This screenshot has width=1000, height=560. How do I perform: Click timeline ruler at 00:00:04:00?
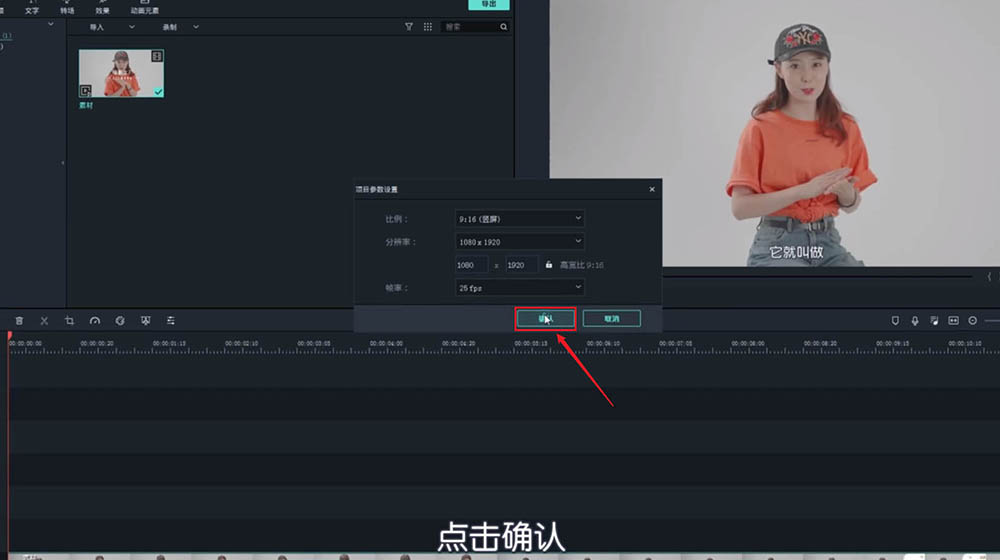coord(386,343)
